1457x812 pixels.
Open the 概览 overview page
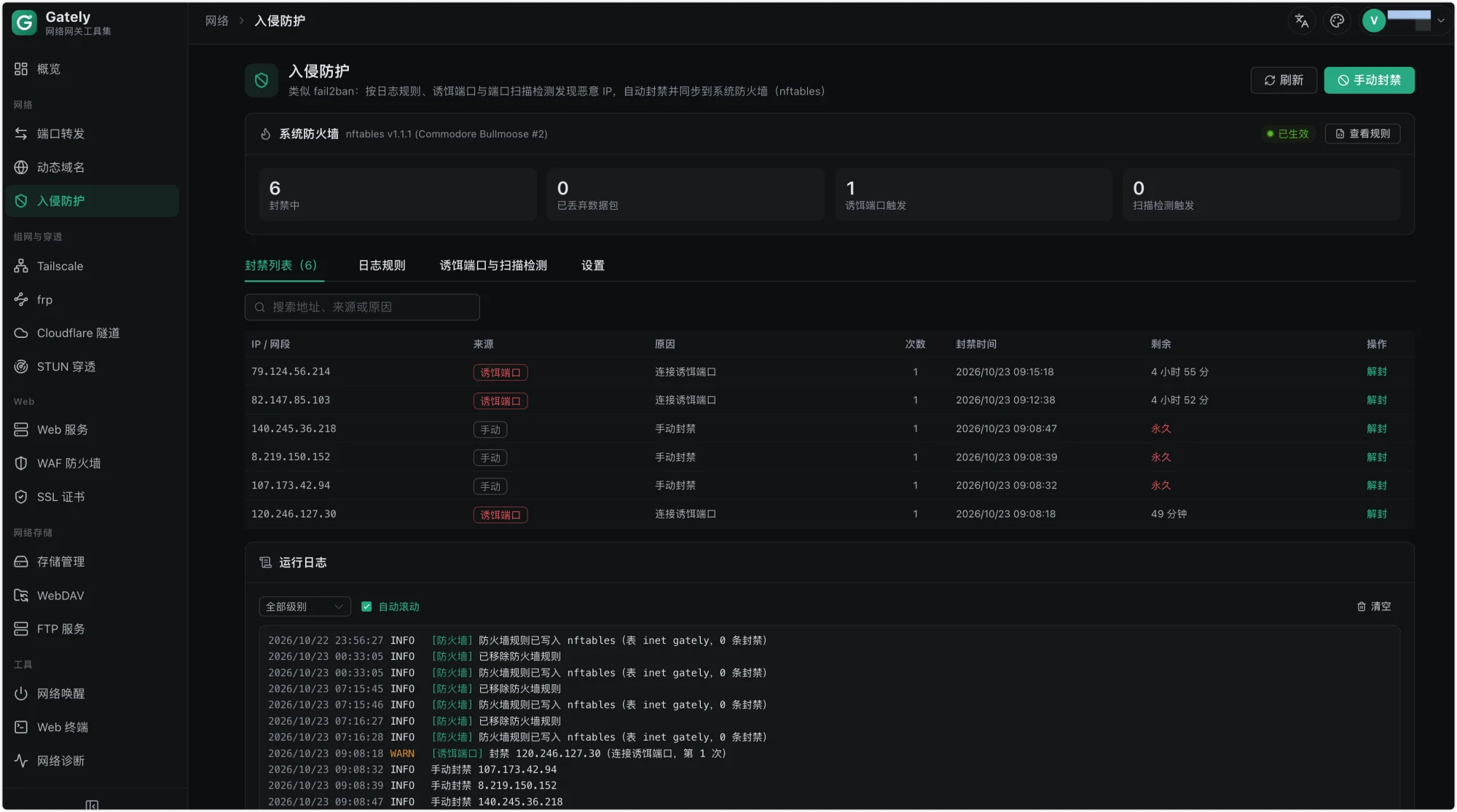[92, 69]
